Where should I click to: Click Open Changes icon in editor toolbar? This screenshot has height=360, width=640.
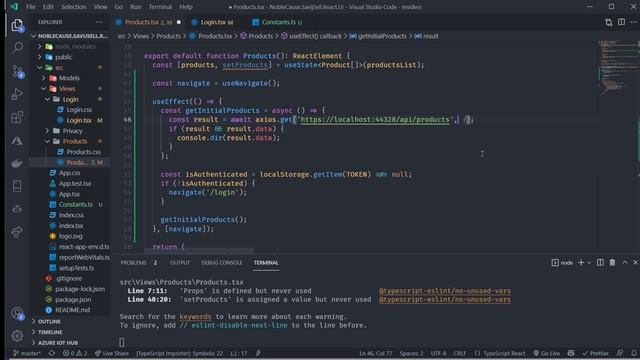click(x=608, y=22)
